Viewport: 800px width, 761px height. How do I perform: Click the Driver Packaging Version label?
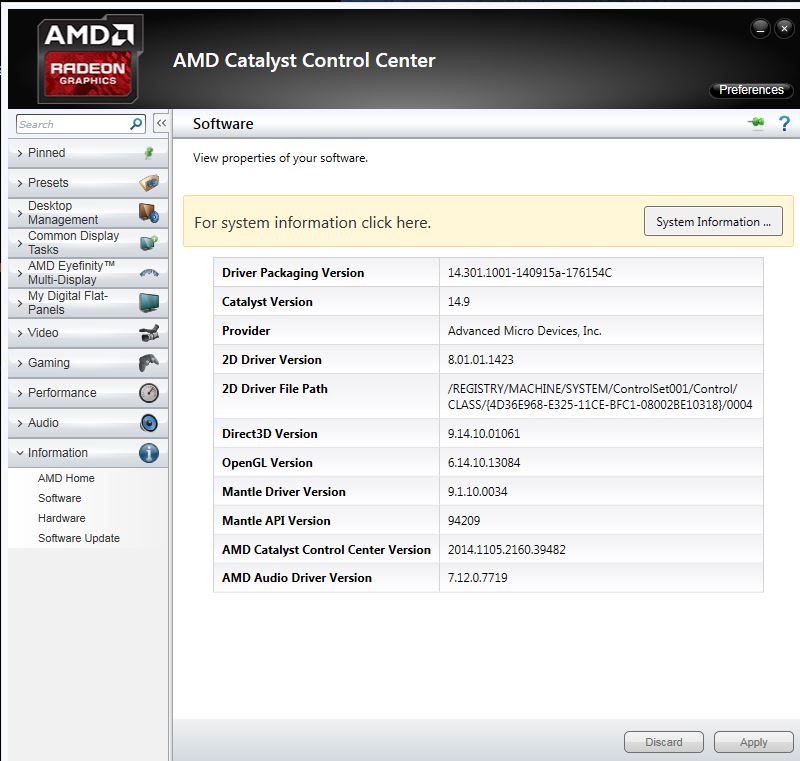coord(293,273)
